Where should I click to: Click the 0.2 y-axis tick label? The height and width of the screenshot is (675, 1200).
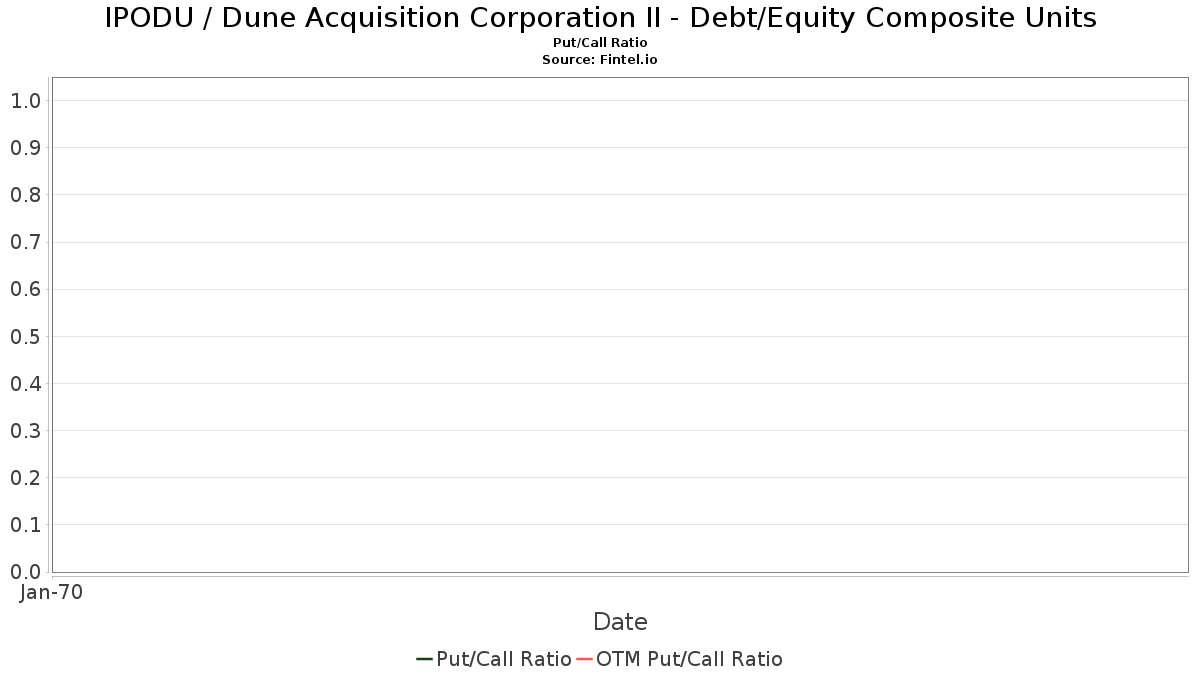pos(25,478)
